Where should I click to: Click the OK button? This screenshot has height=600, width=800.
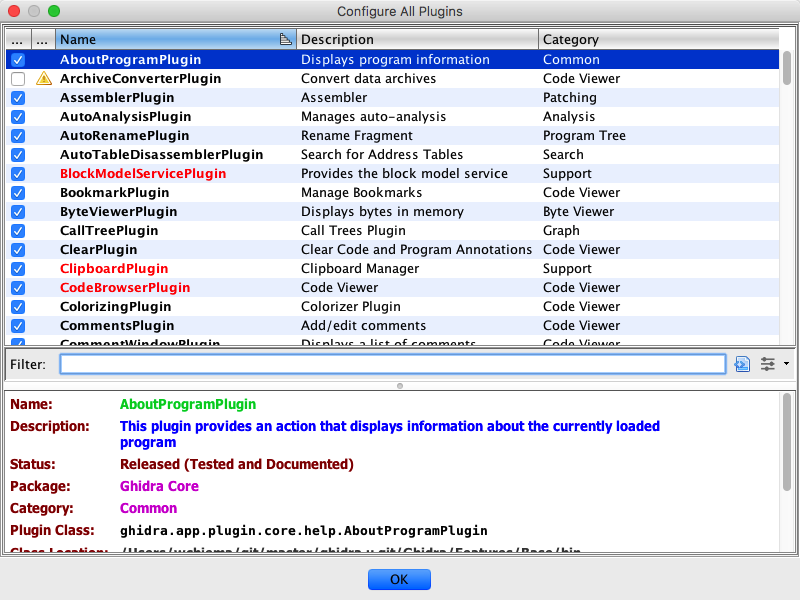(399, 579)
